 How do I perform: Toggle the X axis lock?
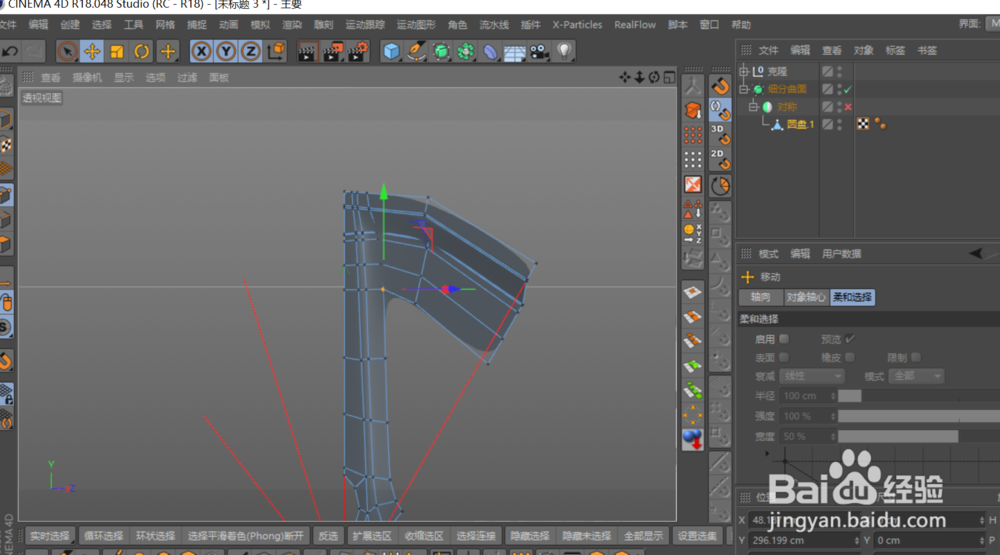pos(202,52)
